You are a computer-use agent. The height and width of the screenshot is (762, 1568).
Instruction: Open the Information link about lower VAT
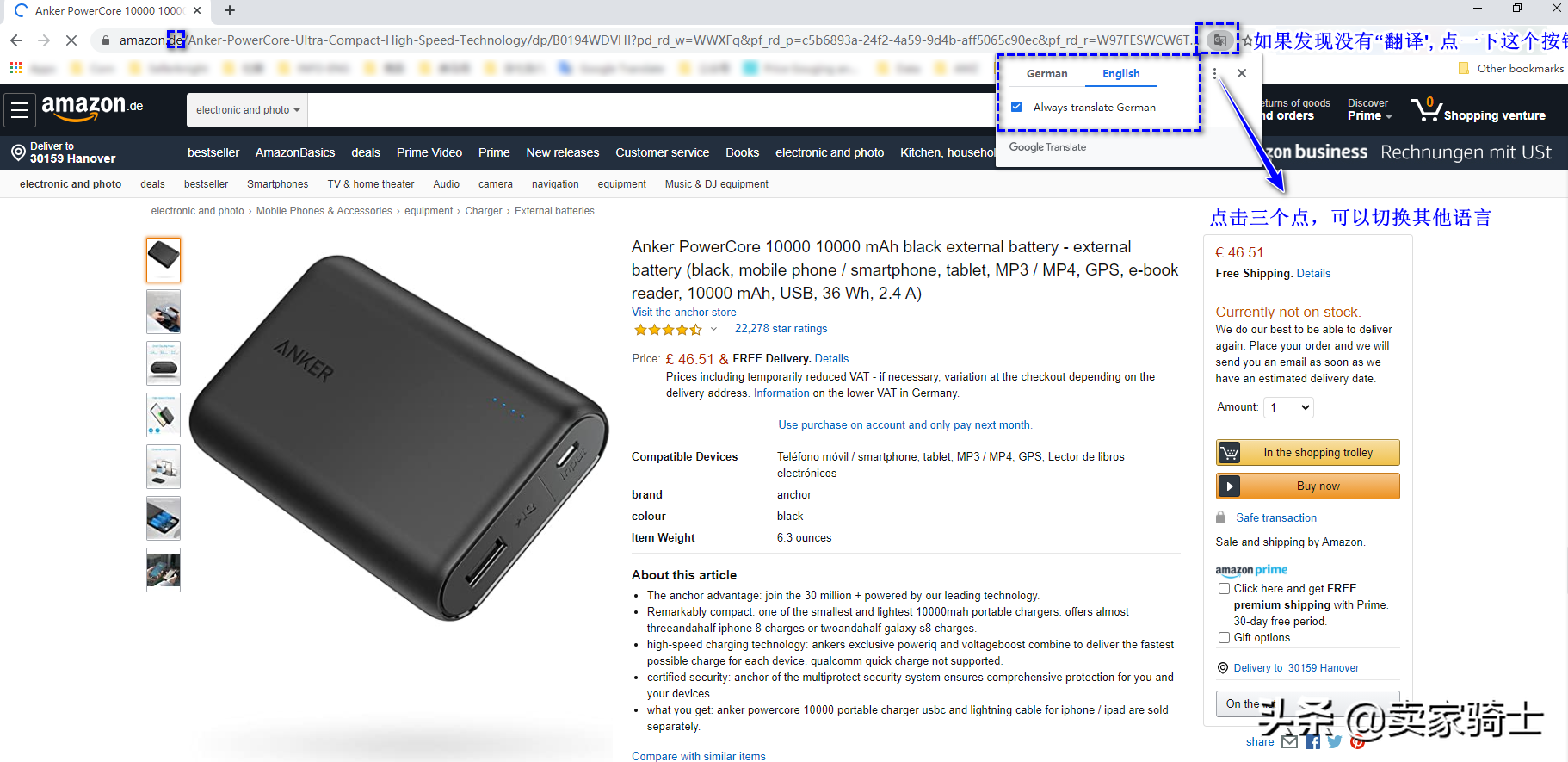tap(781, 393)
